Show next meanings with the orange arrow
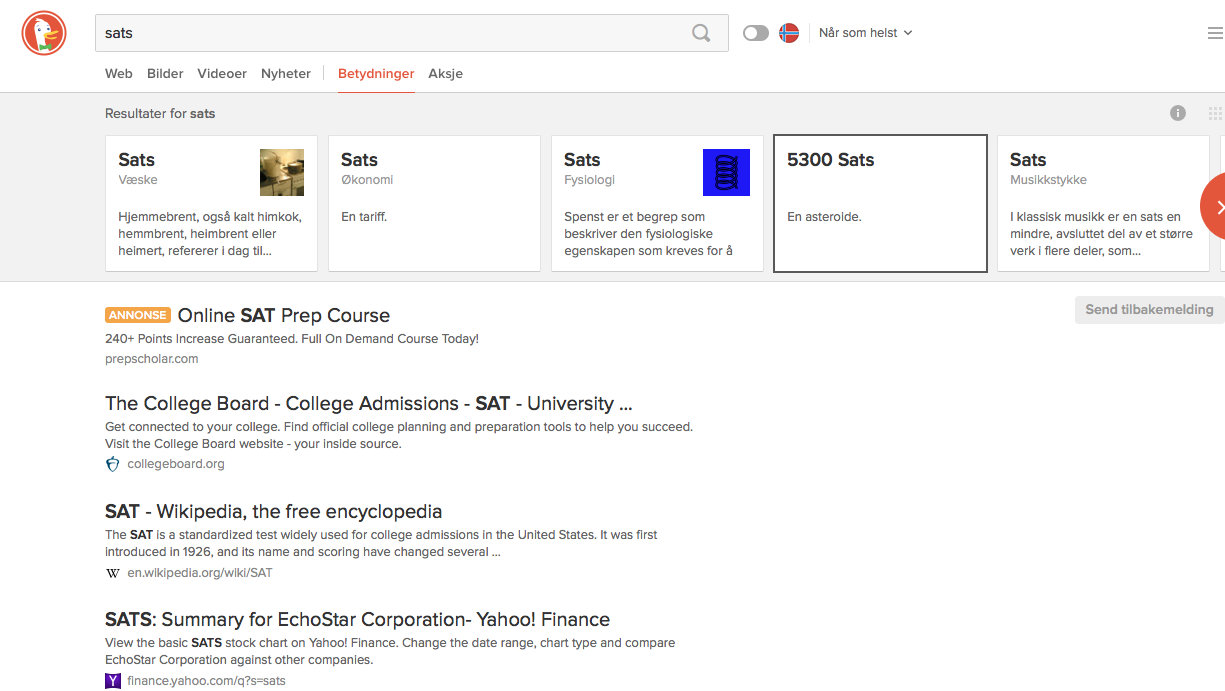Screen dimensions: 1225x691 1215,206
